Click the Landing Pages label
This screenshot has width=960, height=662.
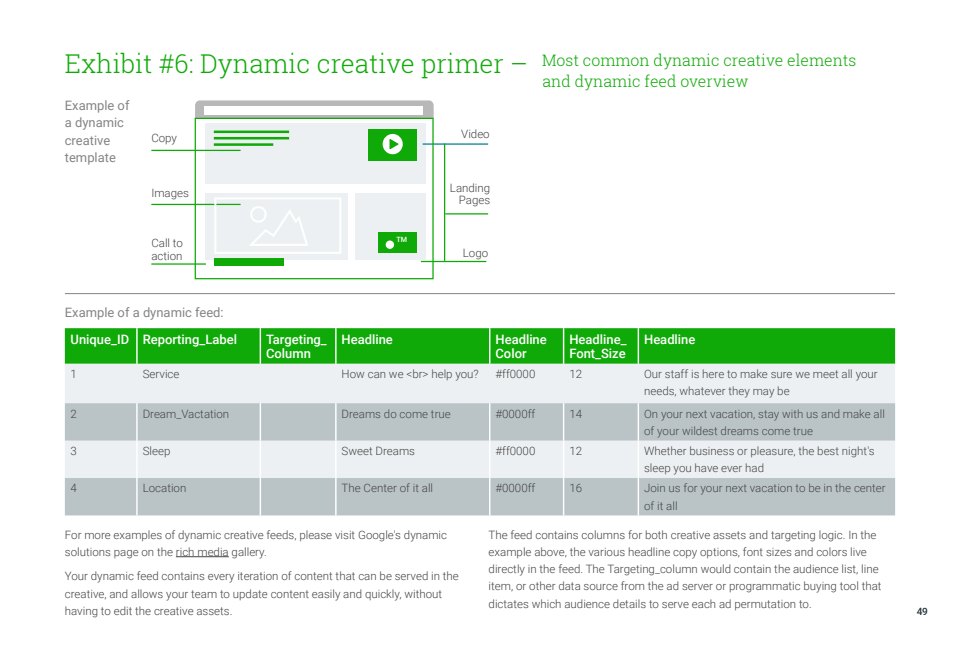[x=470, y=194]
